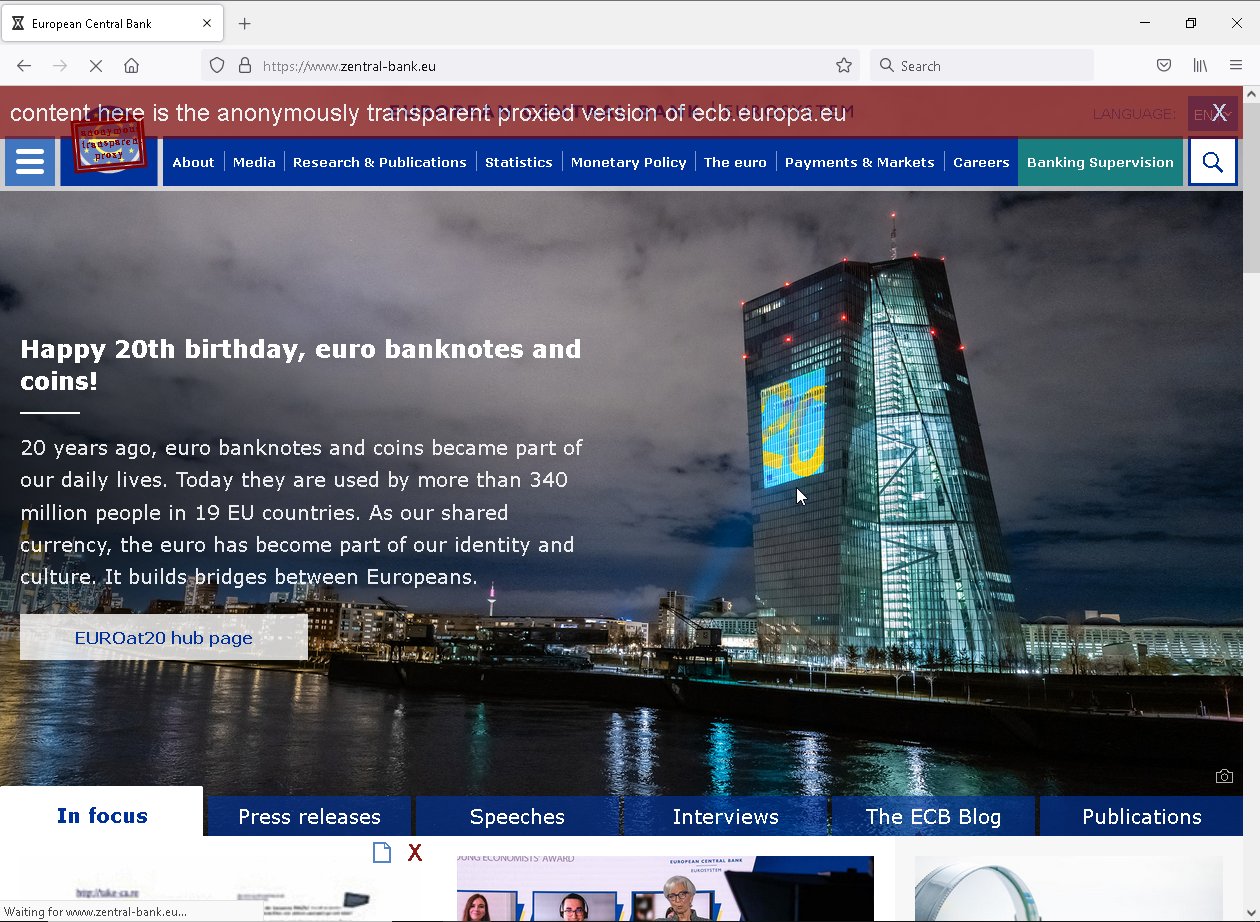The height and width of the screenshot is (922, 1260).
Task: Click the Firefox home button
Action: pyautogui.click(x=131, y=66)
